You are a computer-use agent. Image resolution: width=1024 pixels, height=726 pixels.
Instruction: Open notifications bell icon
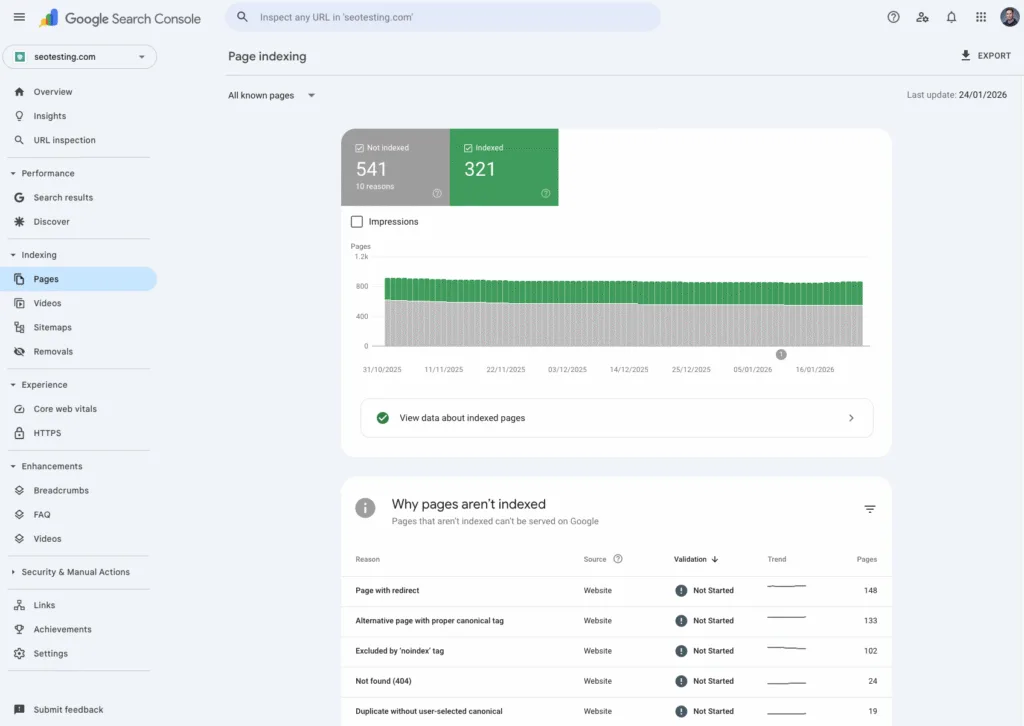click(x=951, y=17)
